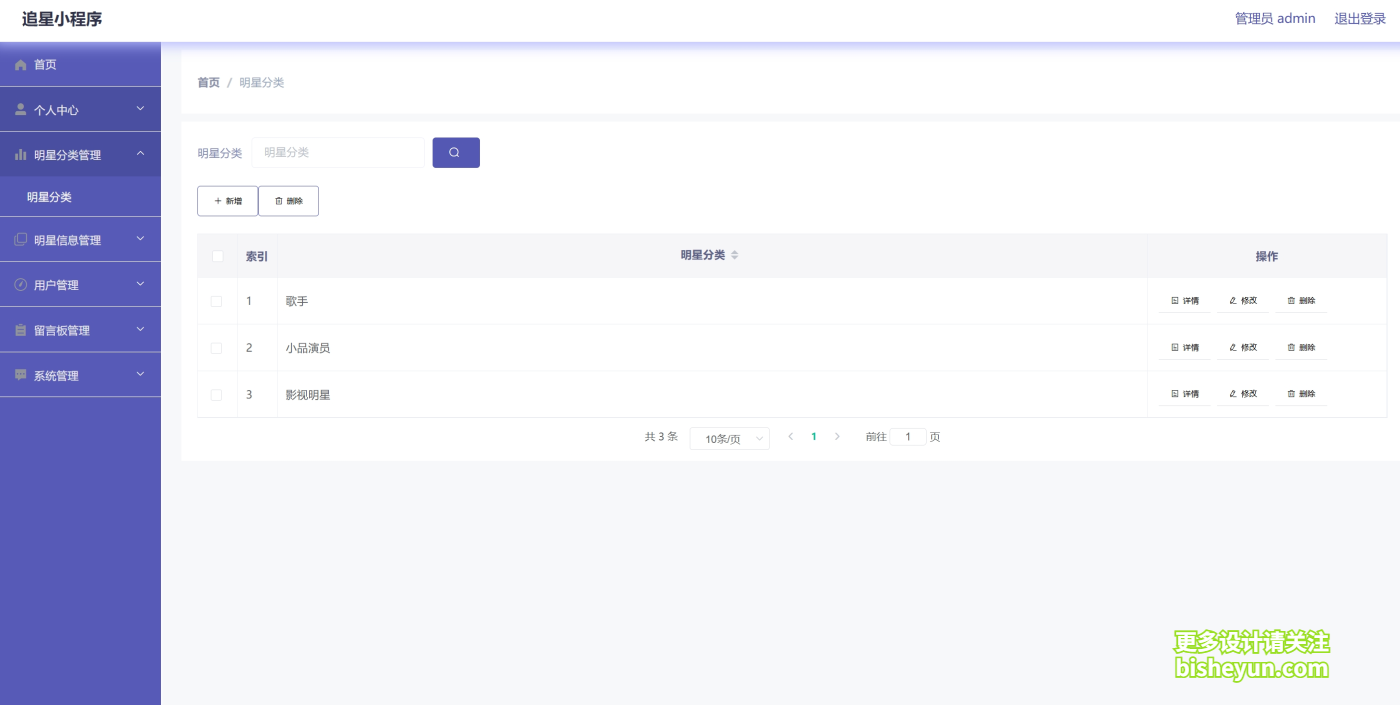Go to the previous page arrow
The height and width of the screenshot is (705, 1400).
point(790,437)
